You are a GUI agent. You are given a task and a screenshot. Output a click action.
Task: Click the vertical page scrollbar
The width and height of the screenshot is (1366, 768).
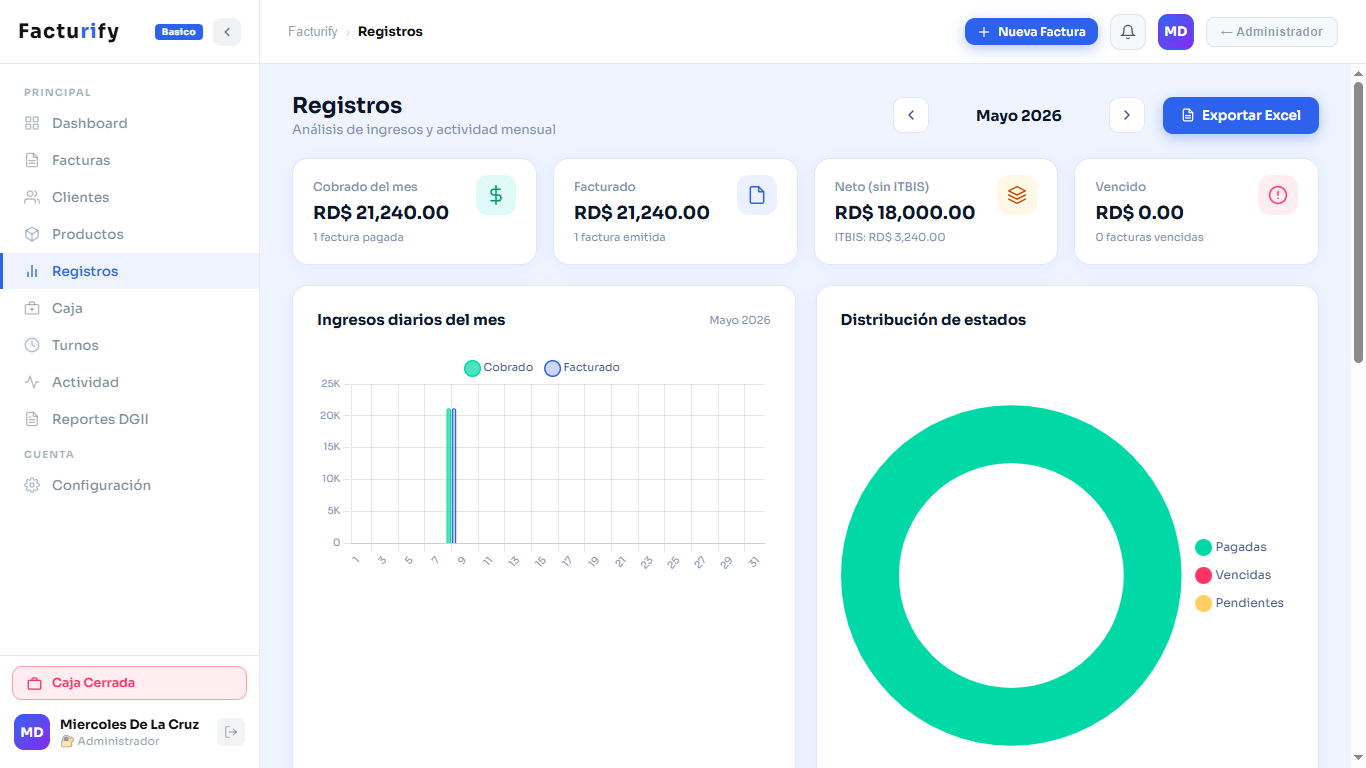tap(1358, 222)
